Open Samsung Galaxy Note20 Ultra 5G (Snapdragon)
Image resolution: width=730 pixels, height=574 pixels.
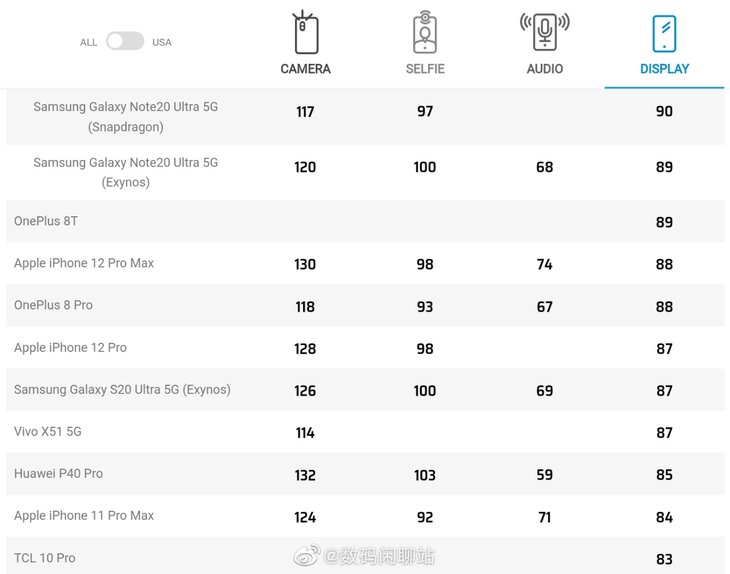point(126,116)
